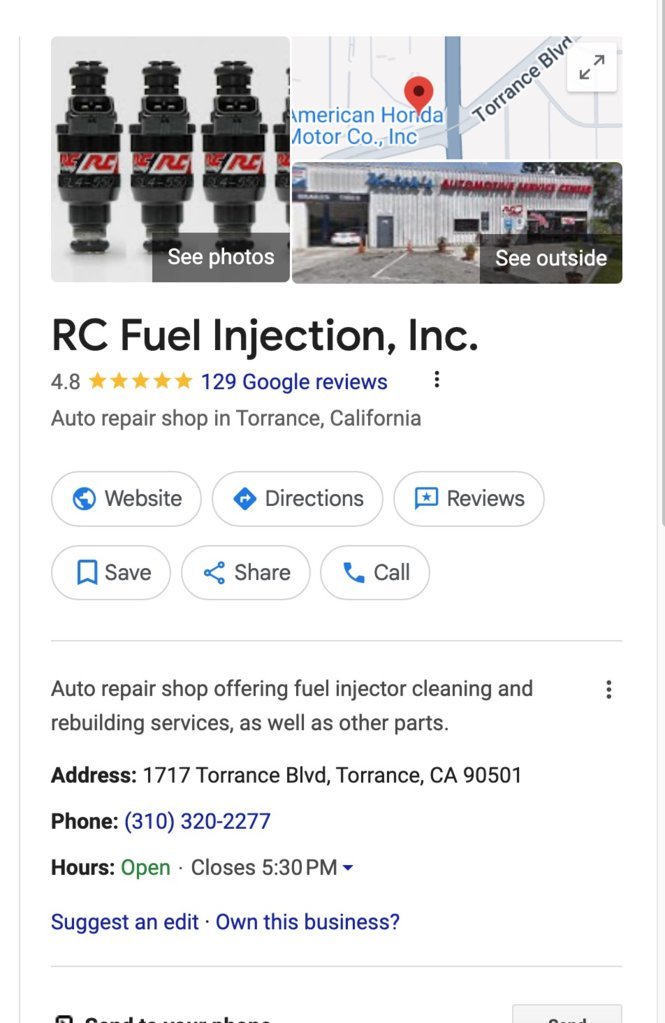
Task: Expand the business hours dropdown arrow
Action: [x=348, y=868]
